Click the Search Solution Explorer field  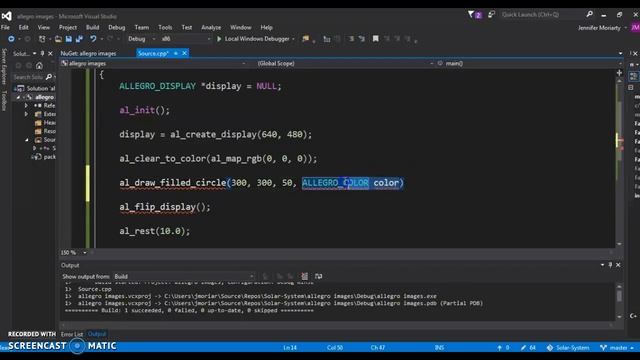pyautogui.click(x=29, y=77)
